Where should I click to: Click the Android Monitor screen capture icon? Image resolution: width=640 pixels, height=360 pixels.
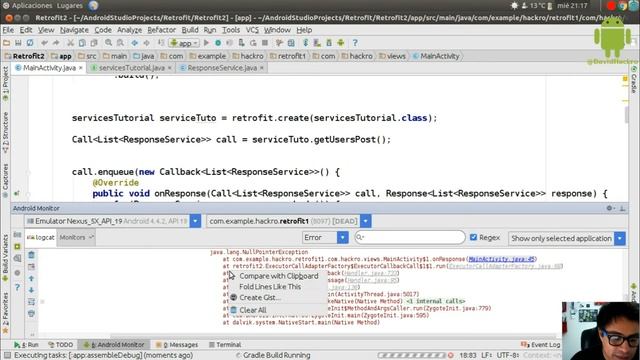click(17, 235)
